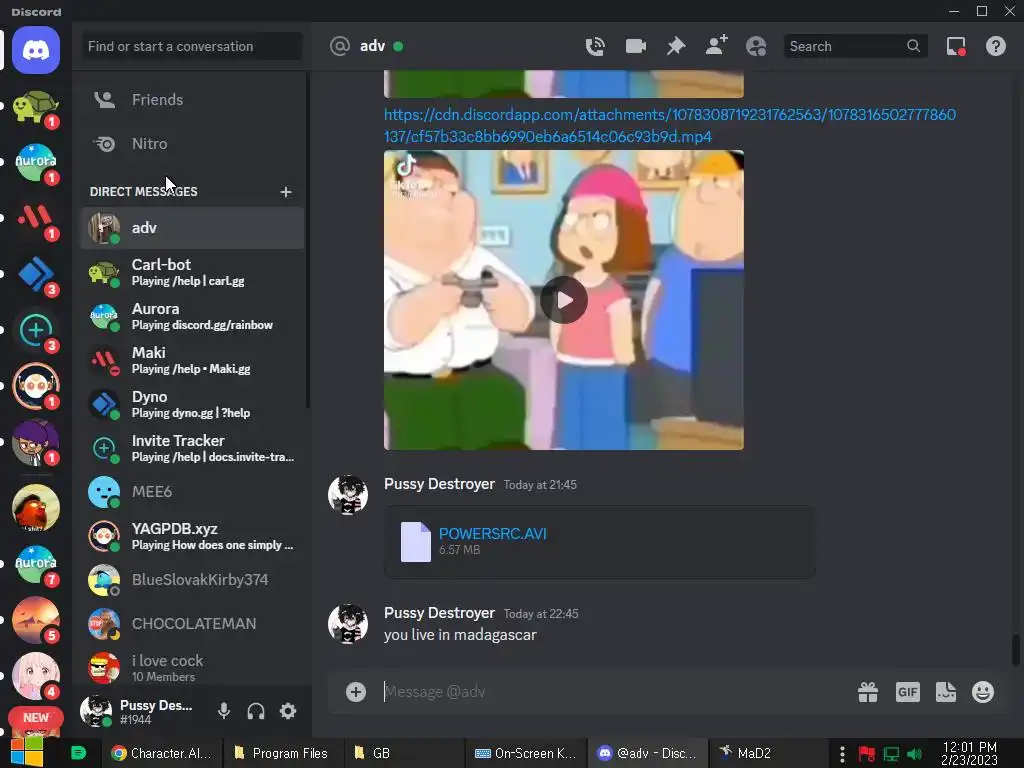Open the emoji picker
The height and width of the screenshot is (768, 1024).
coord(983,692)
